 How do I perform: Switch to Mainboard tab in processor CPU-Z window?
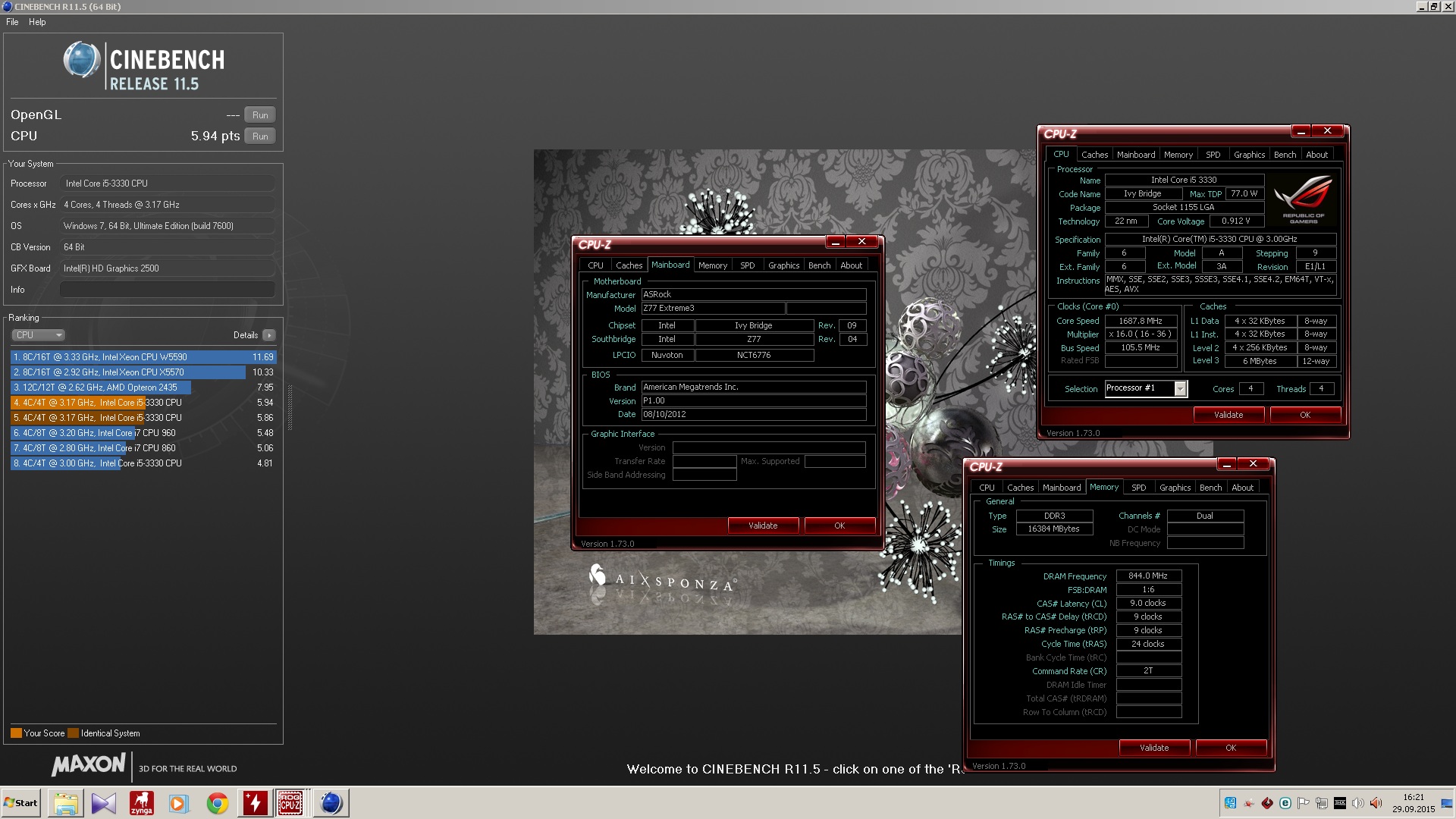tap(1136, 155)
